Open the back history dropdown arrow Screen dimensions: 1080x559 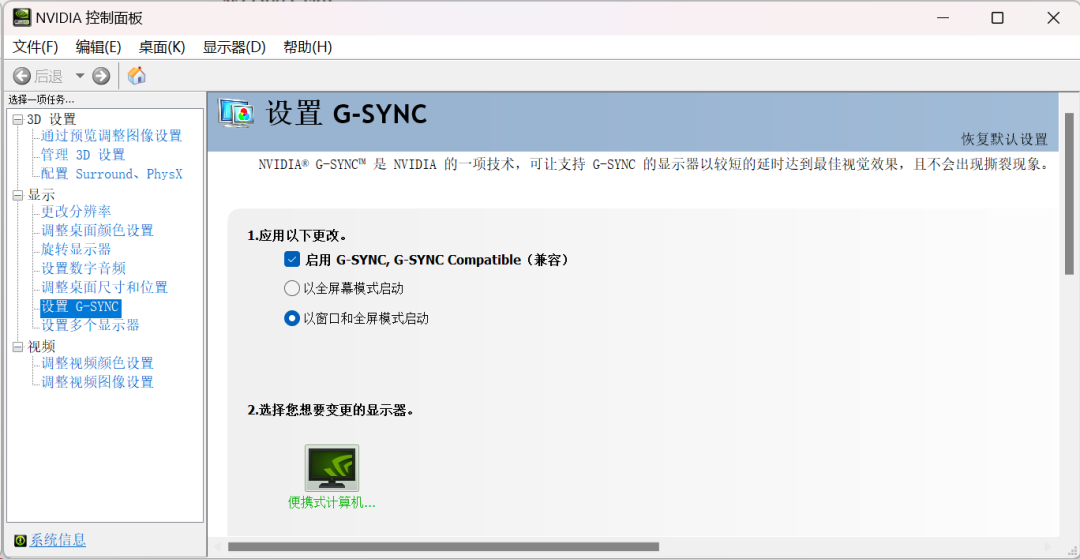click(x=79, y=76)
